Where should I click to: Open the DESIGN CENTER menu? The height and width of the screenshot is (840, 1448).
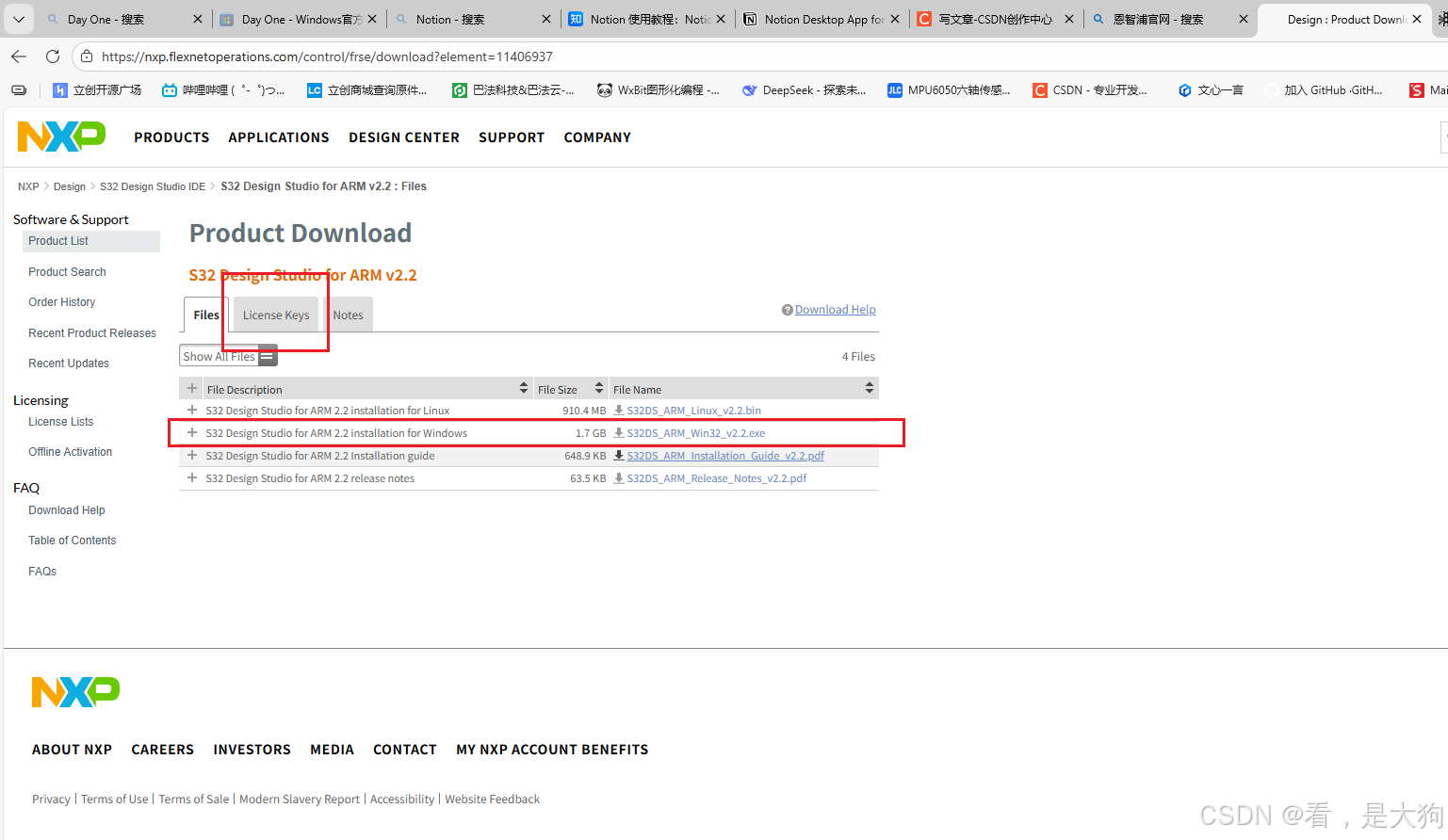[404, 137]
